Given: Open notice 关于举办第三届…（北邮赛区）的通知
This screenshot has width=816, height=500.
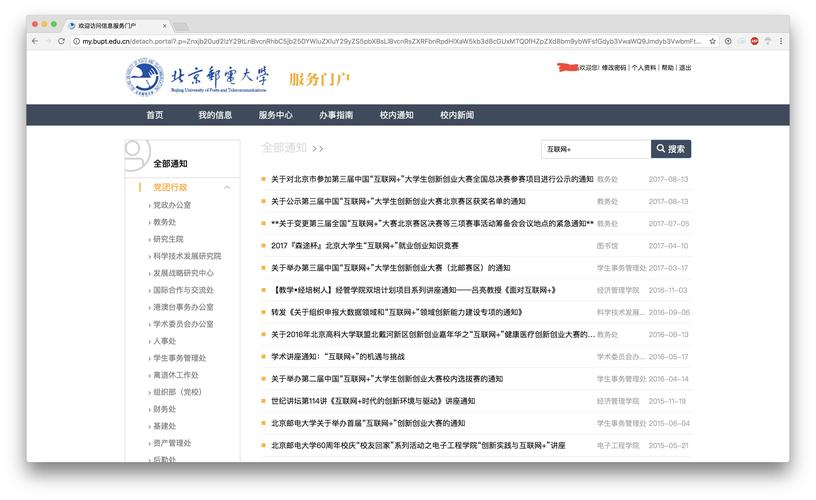Looking at the screenshot, I should pyautogui.click(x=390, y=268).
